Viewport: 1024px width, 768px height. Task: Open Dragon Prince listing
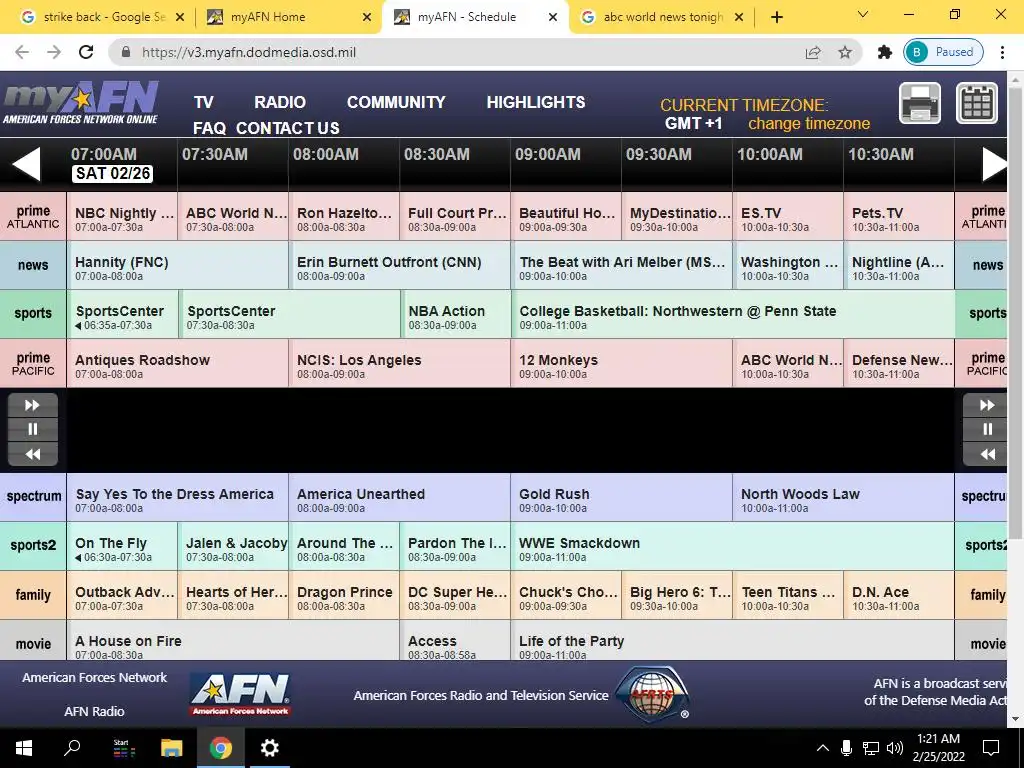coord(344,595)
